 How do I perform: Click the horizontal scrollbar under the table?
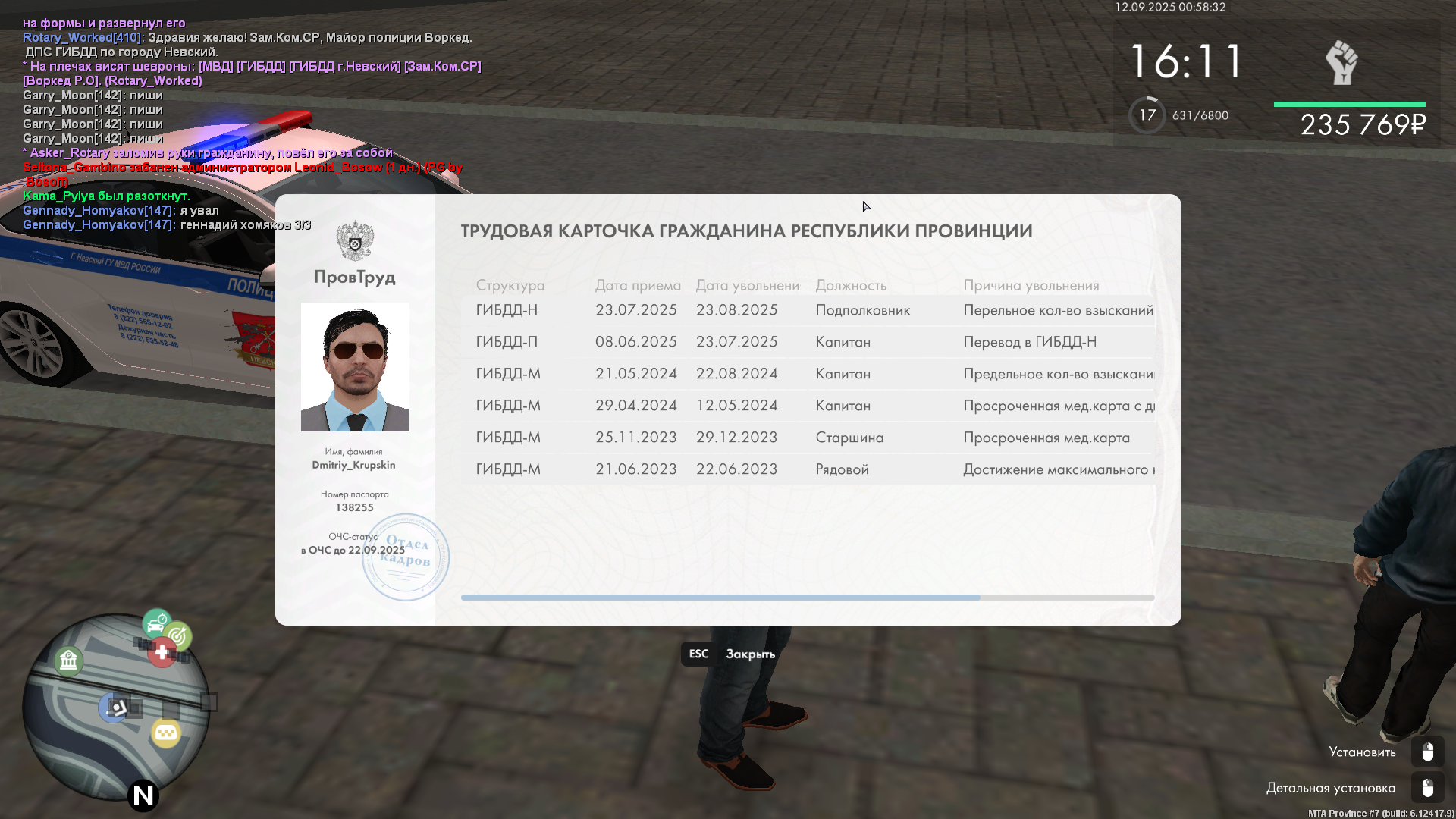point(720,598)
